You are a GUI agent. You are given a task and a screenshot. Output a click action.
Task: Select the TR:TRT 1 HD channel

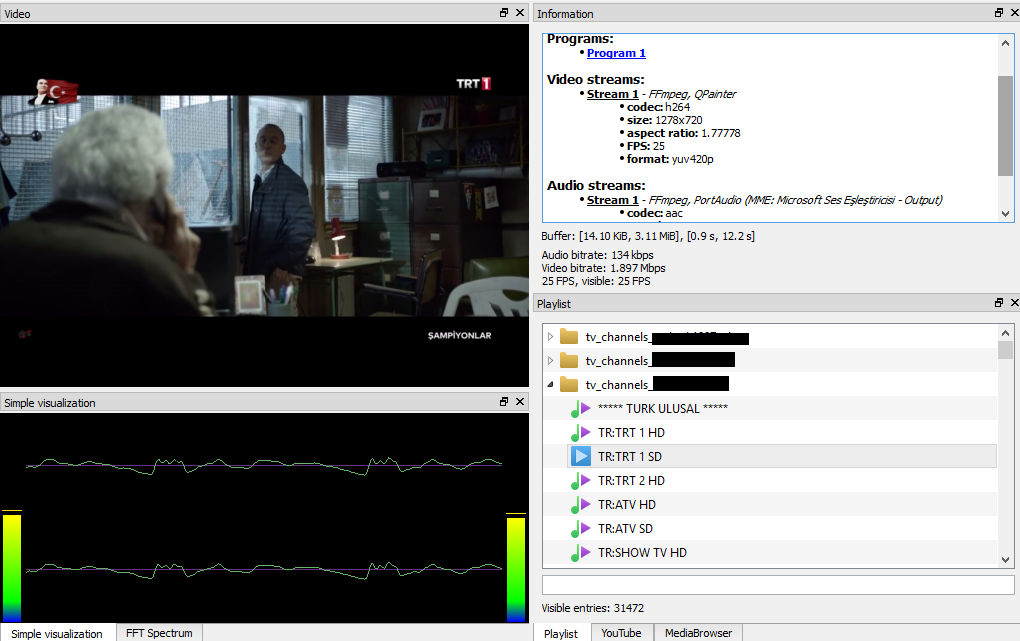click(631, 433)
